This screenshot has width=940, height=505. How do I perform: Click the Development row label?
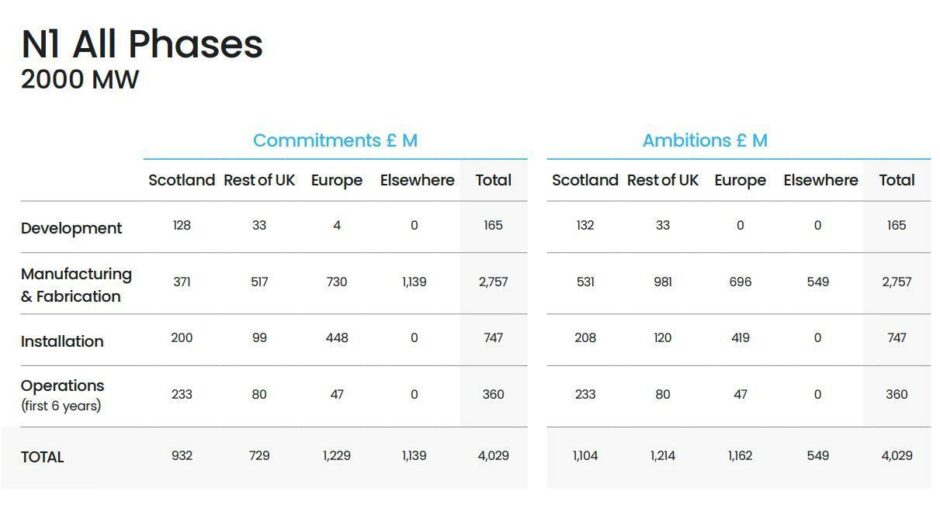click(71, 228)
